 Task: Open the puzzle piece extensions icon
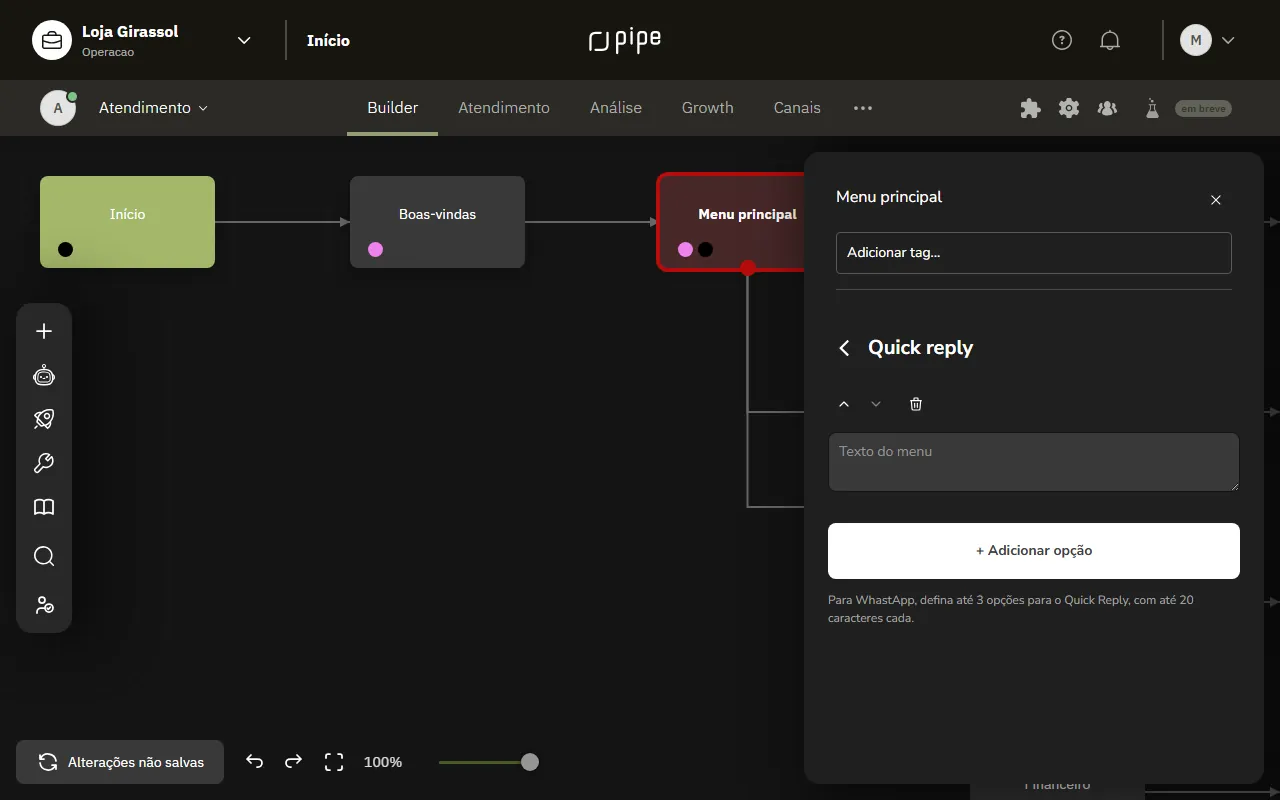(1030, 108)
